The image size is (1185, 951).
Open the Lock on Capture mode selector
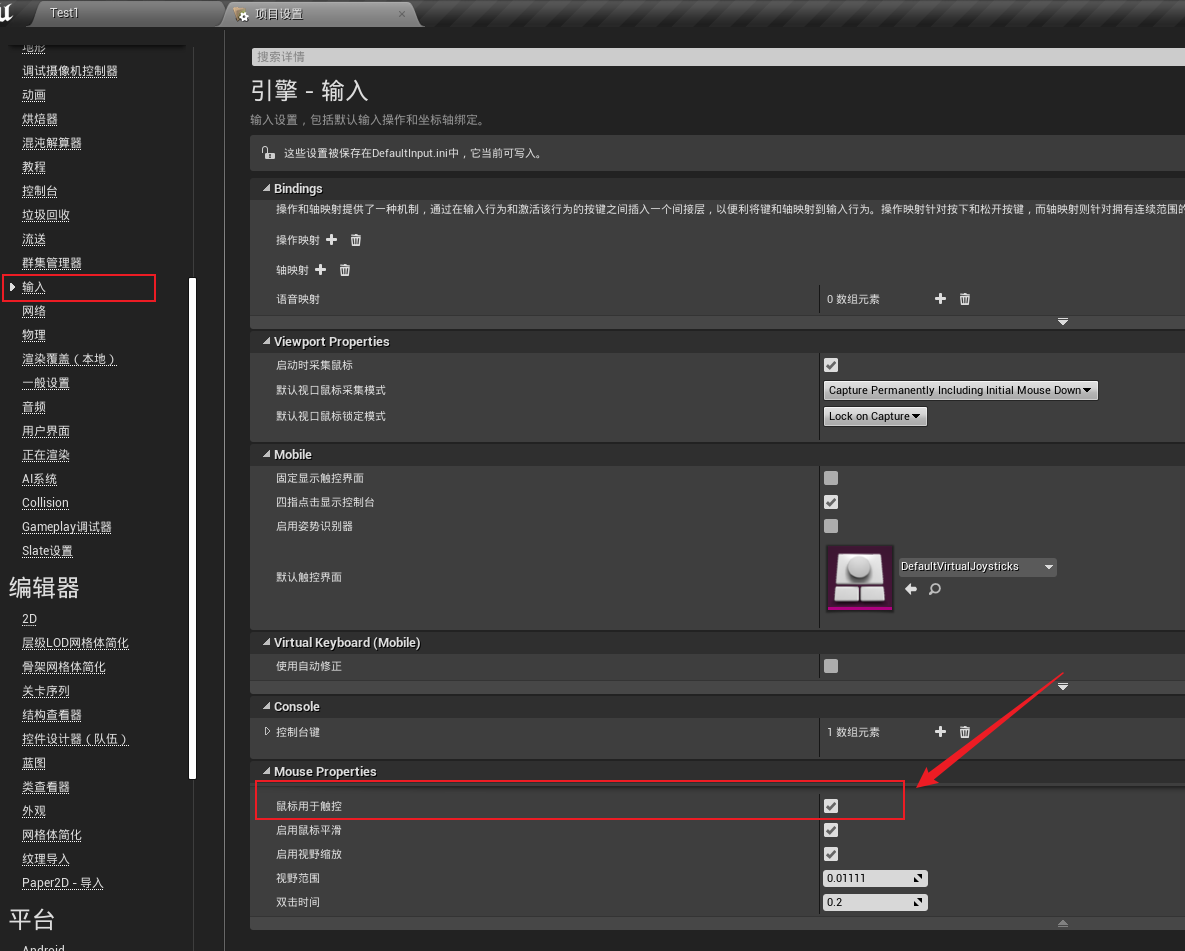tap(875, 416)
